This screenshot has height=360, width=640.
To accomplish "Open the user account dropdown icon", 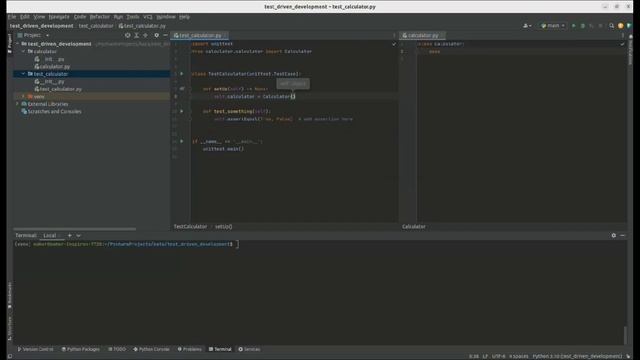I will click(x=527, y=26).
